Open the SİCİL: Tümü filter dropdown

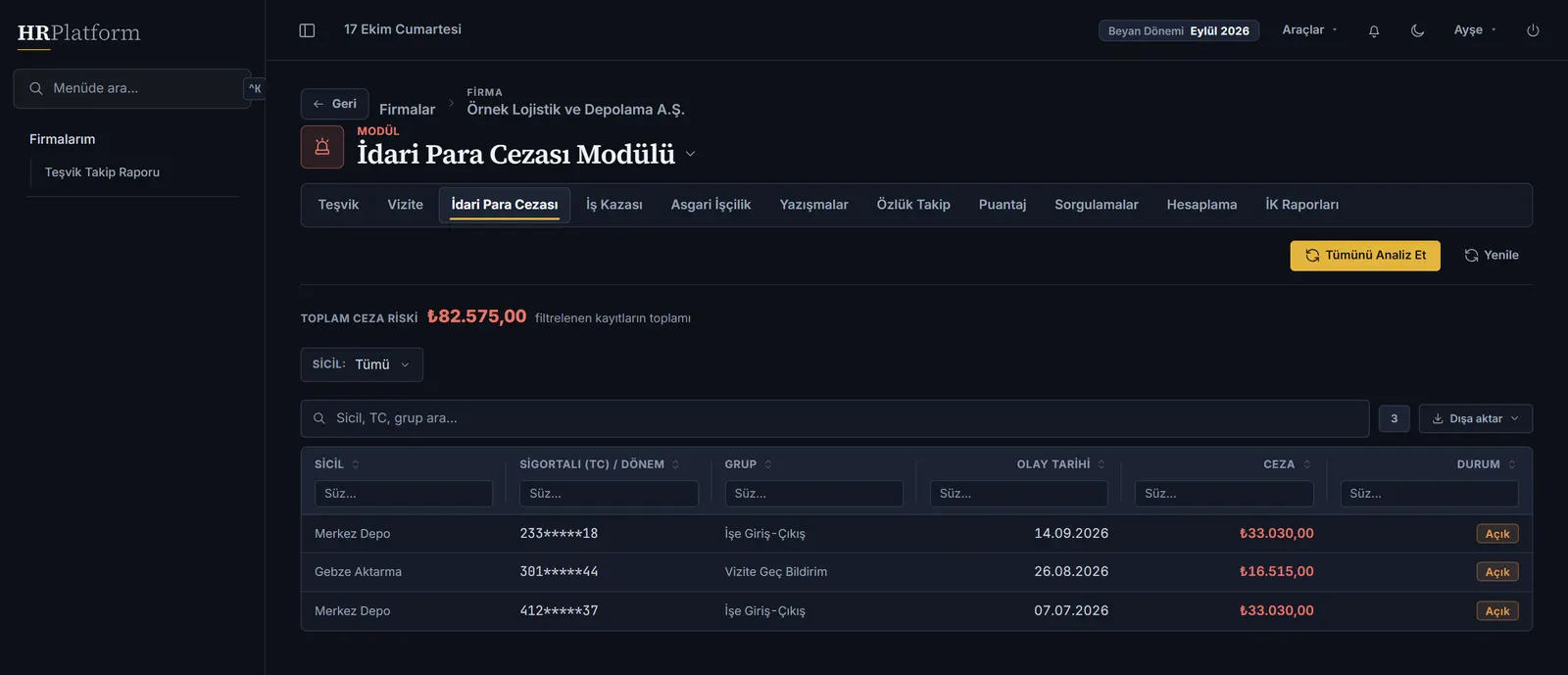click(362, 364)
